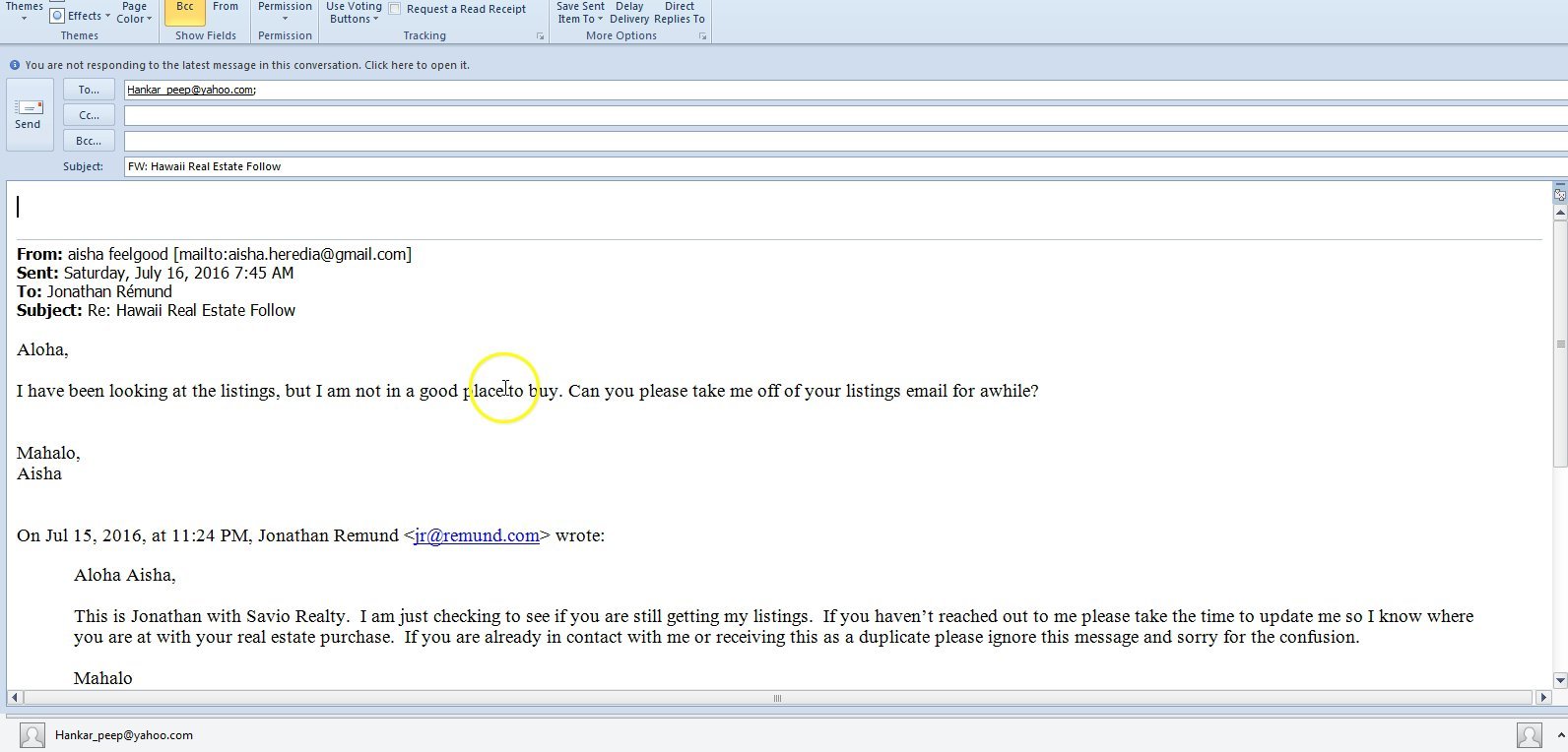The height and width of the screenshot is (752, 1568).
Task: Click the 'Subject: Re: Hawaii Real Estate Follow' line
Action: (x=156, y=310)
